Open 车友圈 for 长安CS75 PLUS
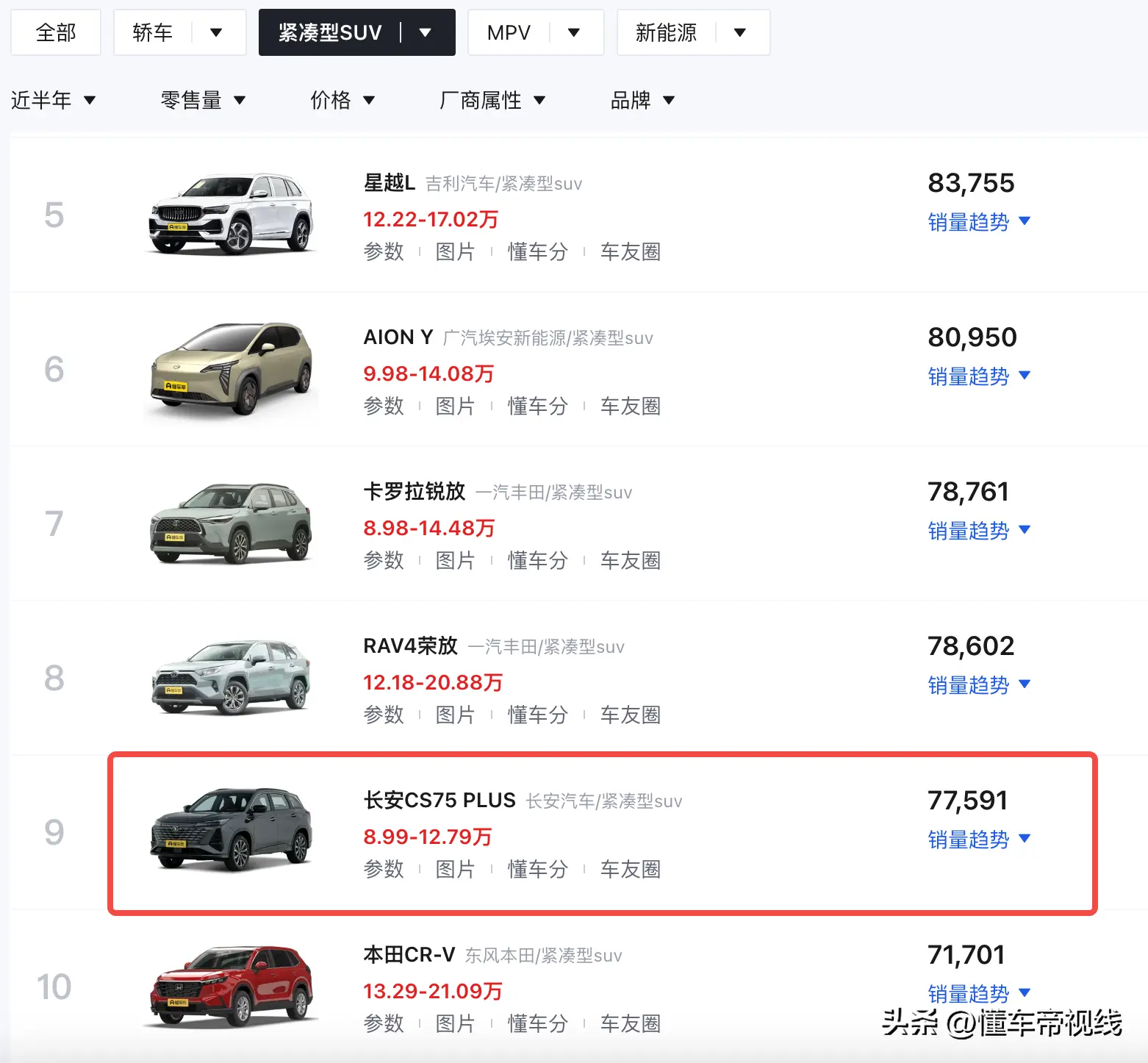Viewport: 1148px width, 1063px height. [631, 869]
